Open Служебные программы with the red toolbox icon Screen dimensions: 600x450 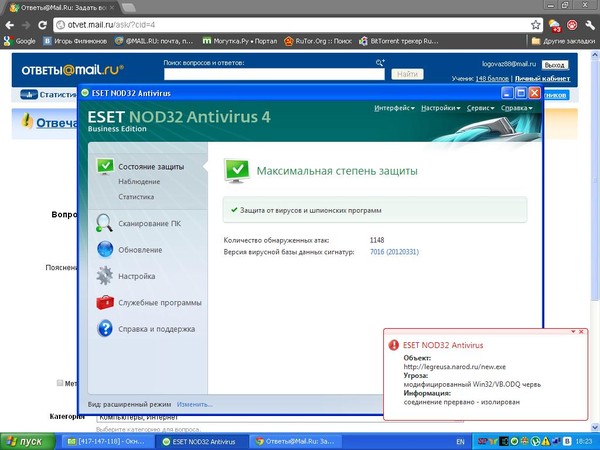click(x=149, y=303)
